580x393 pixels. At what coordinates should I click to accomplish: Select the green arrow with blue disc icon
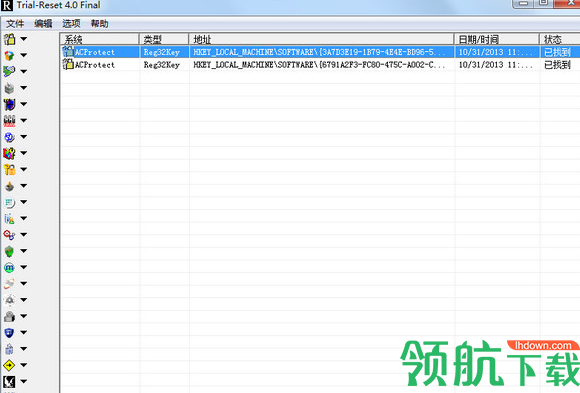pyautogui.click(x=9, y=71)
